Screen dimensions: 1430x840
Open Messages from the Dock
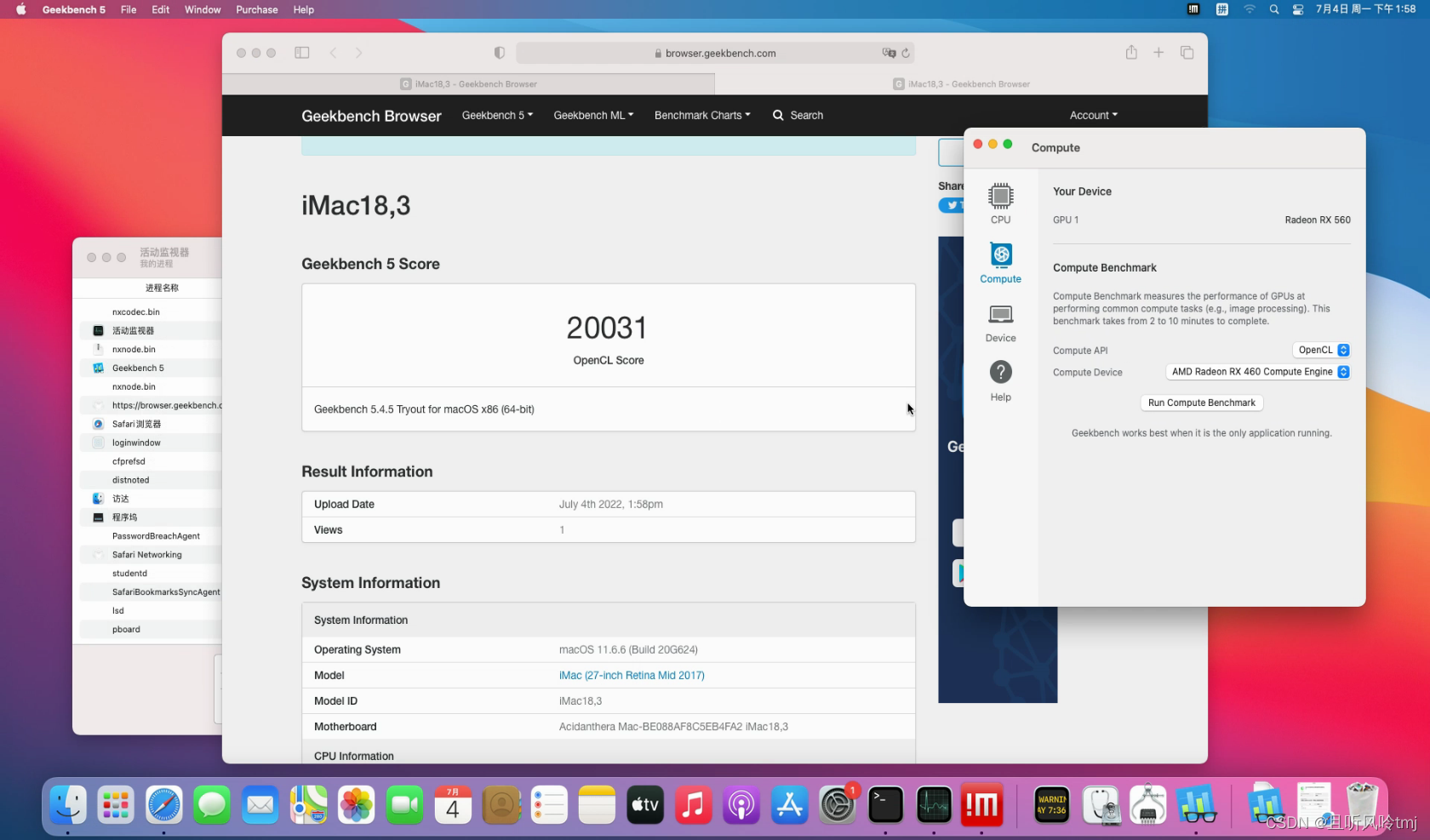click(x=212, y=804)
